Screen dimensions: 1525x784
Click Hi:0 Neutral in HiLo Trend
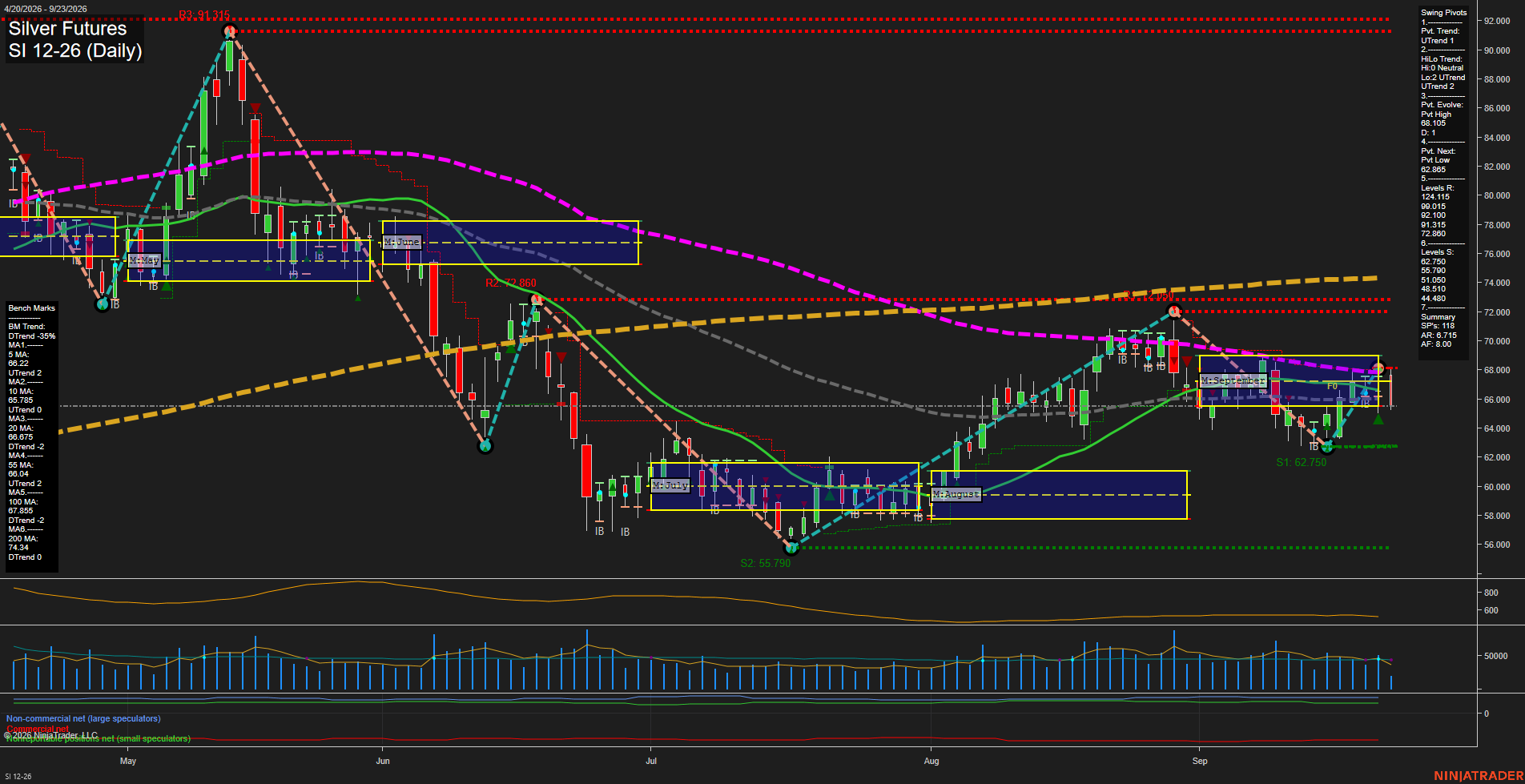click(x=1443, y=68)
